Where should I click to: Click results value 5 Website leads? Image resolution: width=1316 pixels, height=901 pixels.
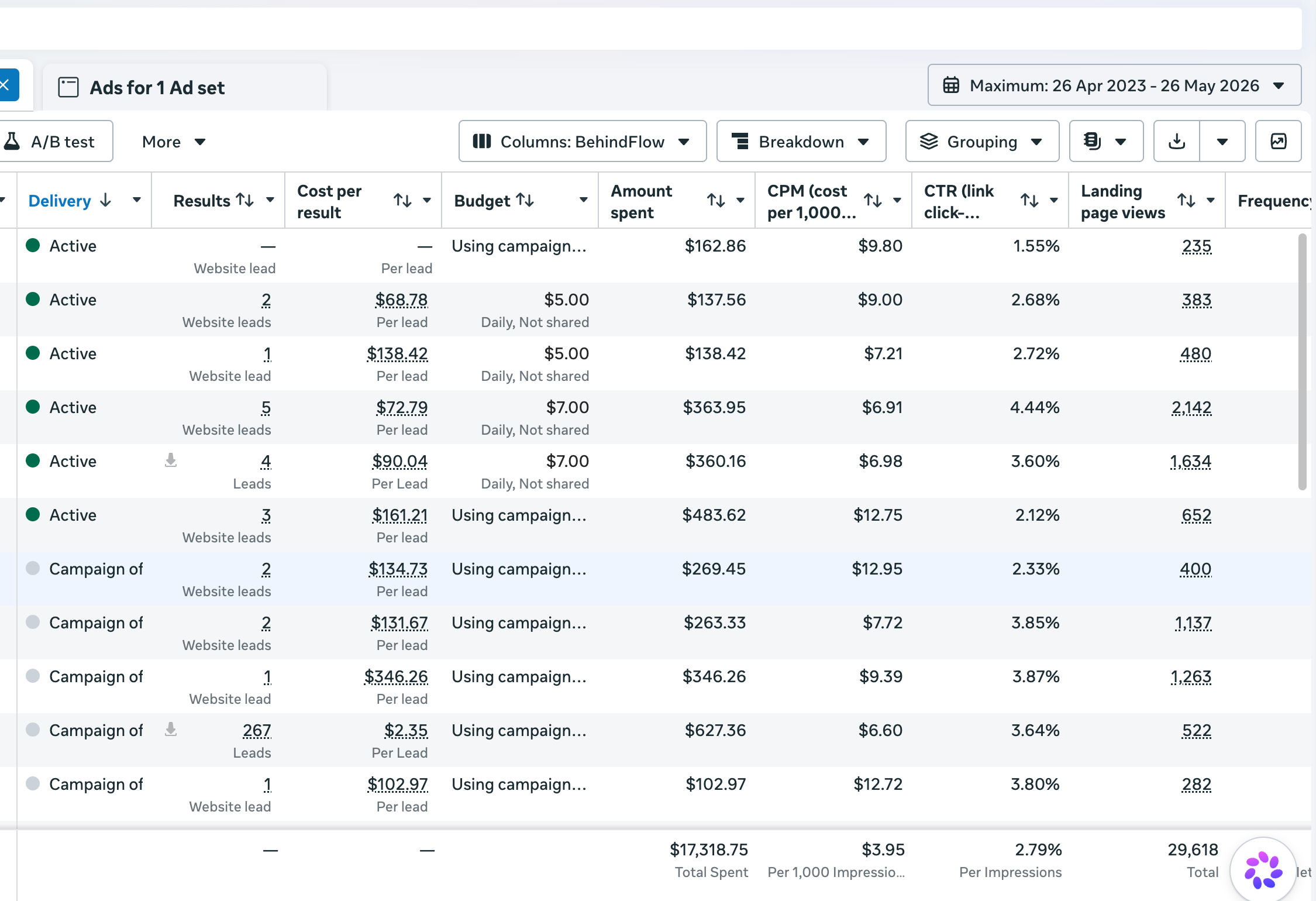tap(266, 408)
